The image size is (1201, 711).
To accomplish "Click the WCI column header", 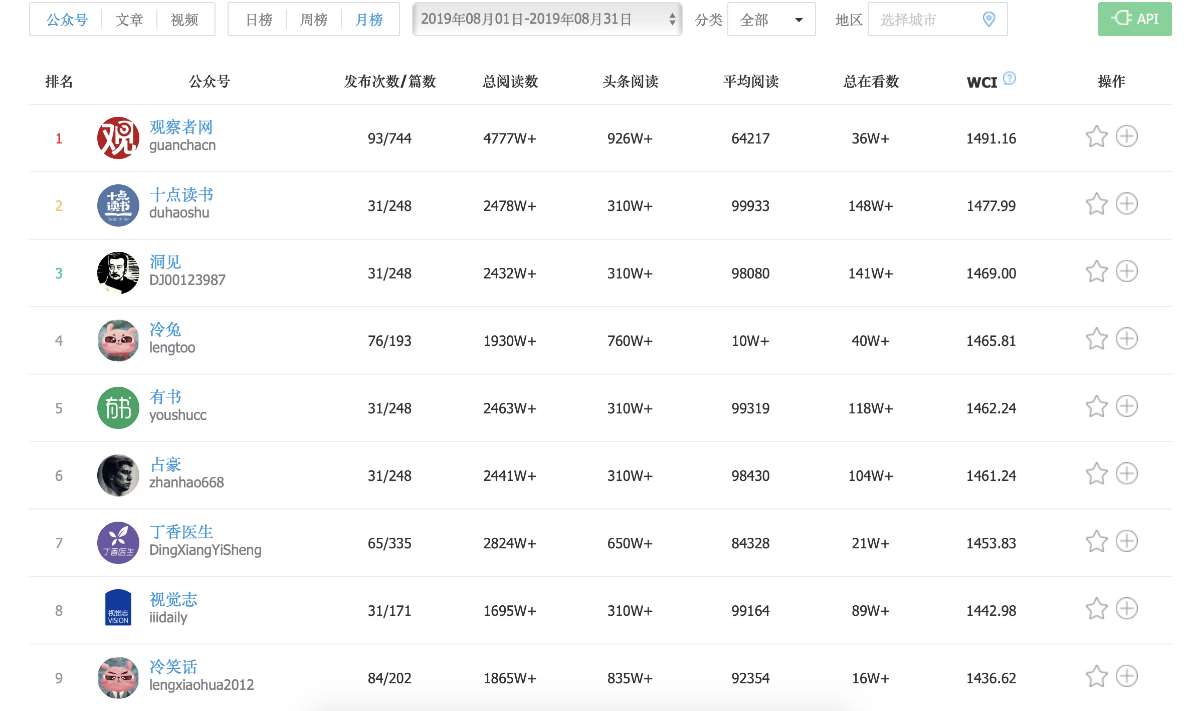I will click(982, 82).
